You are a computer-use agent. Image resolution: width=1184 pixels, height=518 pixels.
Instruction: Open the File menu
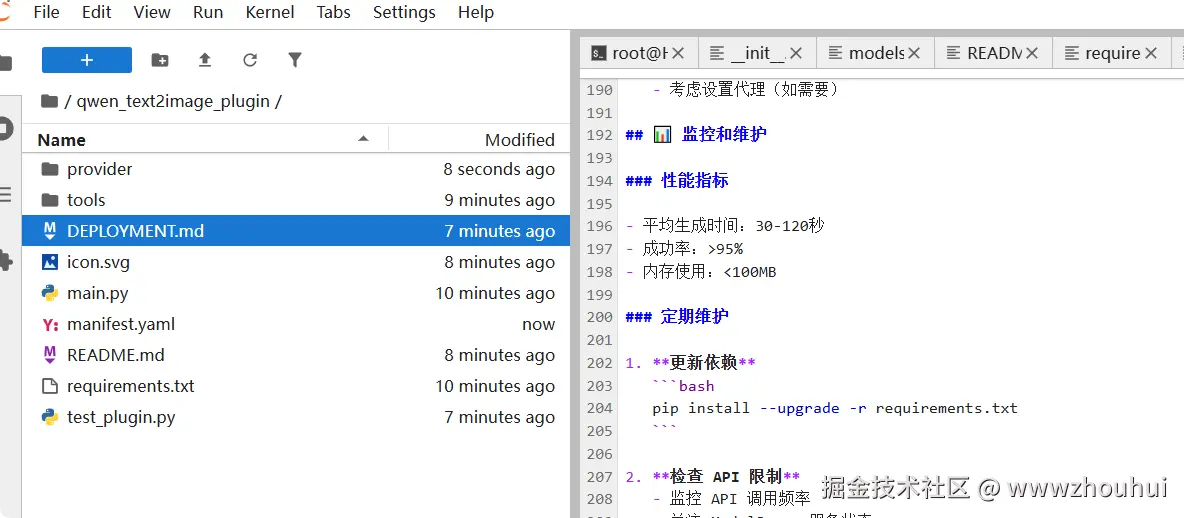pyautogui.click(x=47, y=13)
